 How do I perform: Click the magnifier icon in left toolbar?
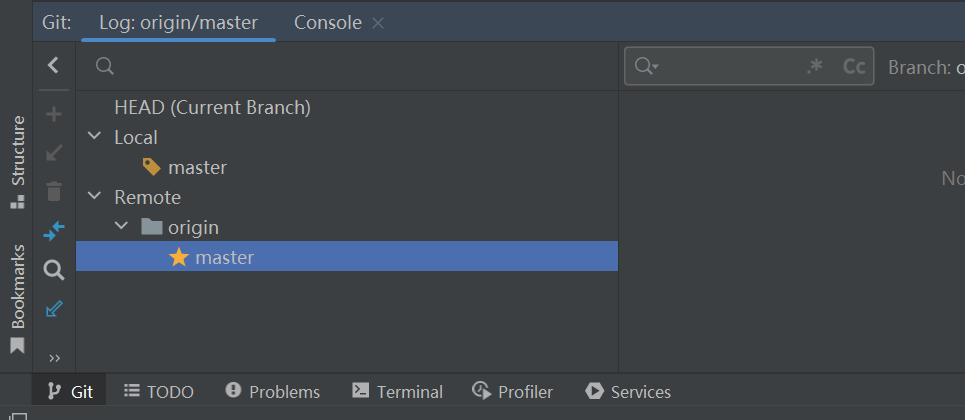pos(54,270)
